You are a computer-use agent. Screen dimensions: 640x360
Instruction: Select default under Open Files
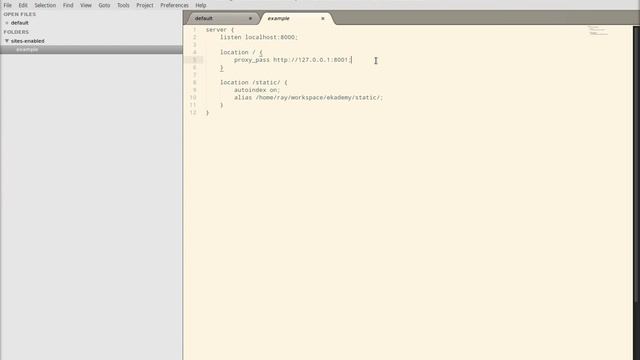click(20, 23)
